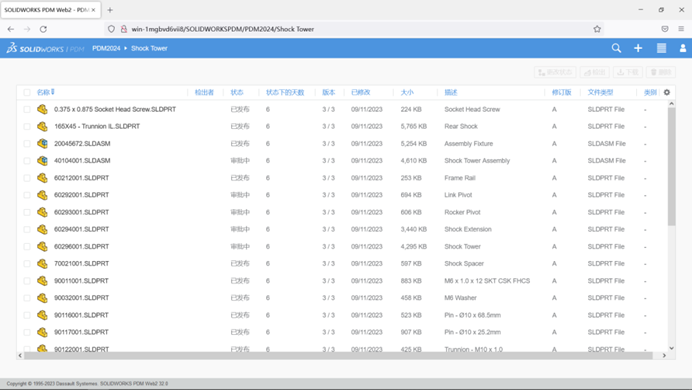Open file 0.375 x 0.875 Socket Head Screw.SLDPRT
Image resolution: width=692 pixels, height=390 pixels.
pos(115,109)
